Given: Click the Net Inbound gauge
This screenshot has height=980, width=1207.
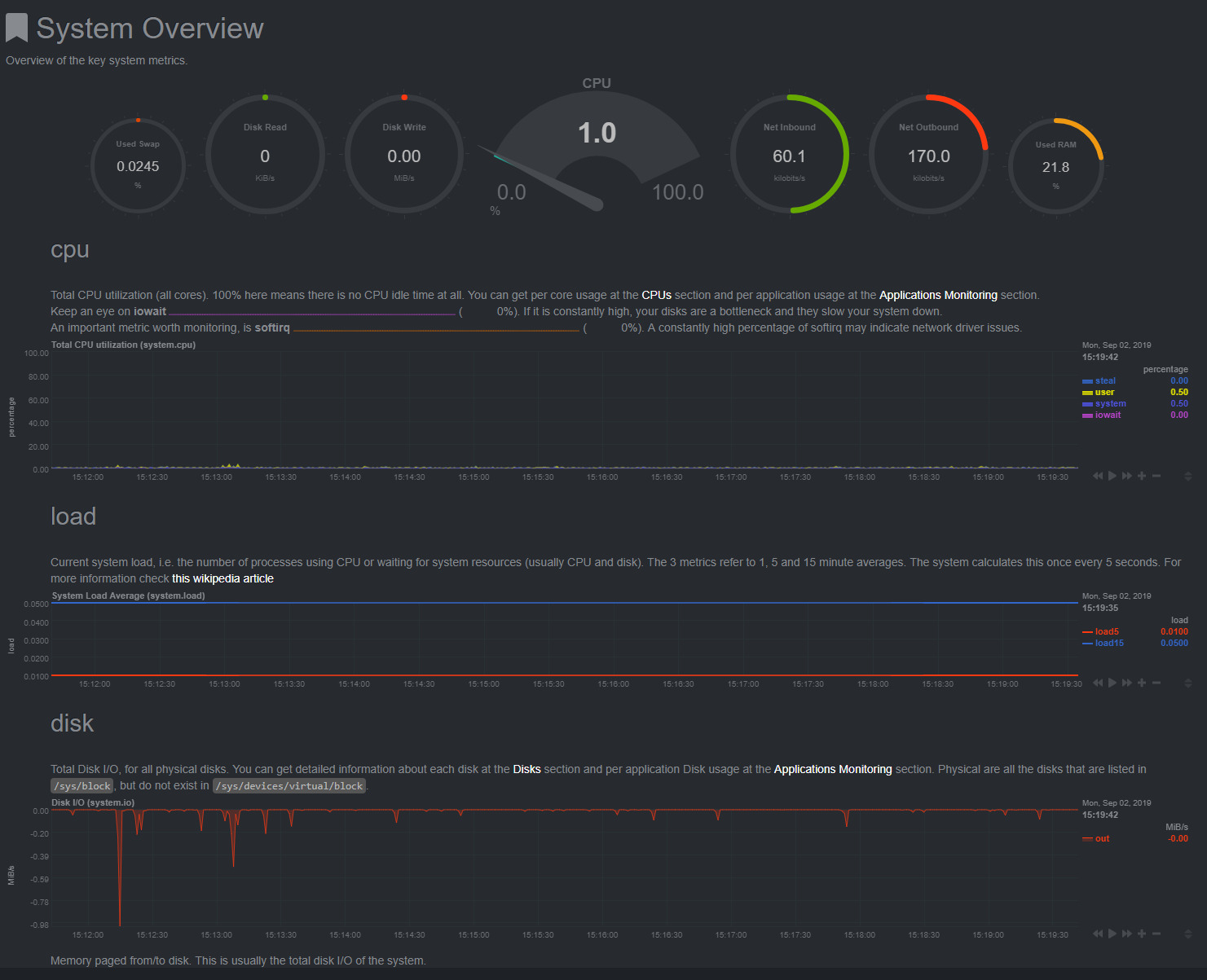Looking at the screenshot, I should (789, 154).
